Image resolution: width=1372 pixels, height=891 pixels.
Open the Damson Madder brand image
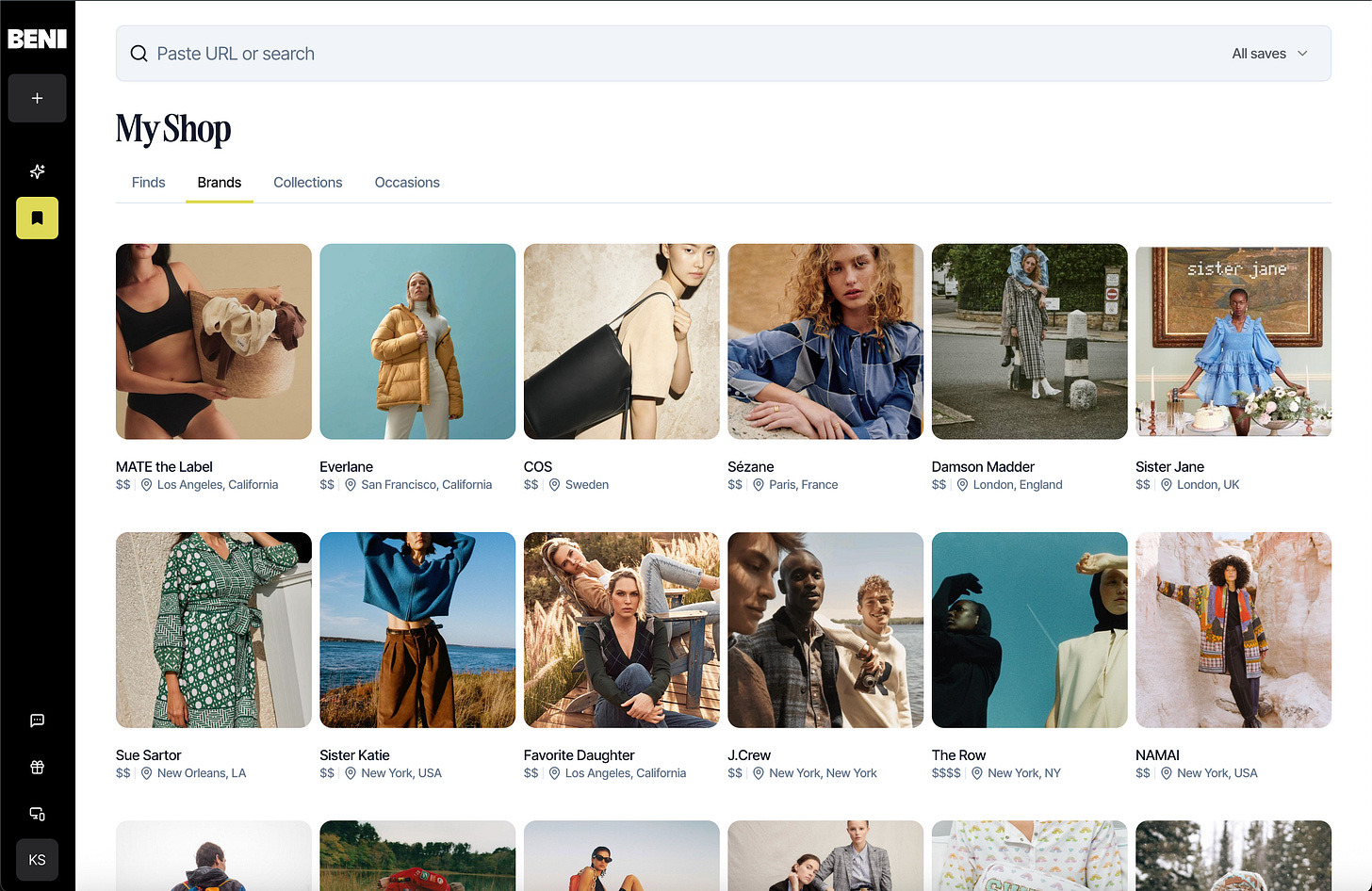click(x=1030, y=342)
